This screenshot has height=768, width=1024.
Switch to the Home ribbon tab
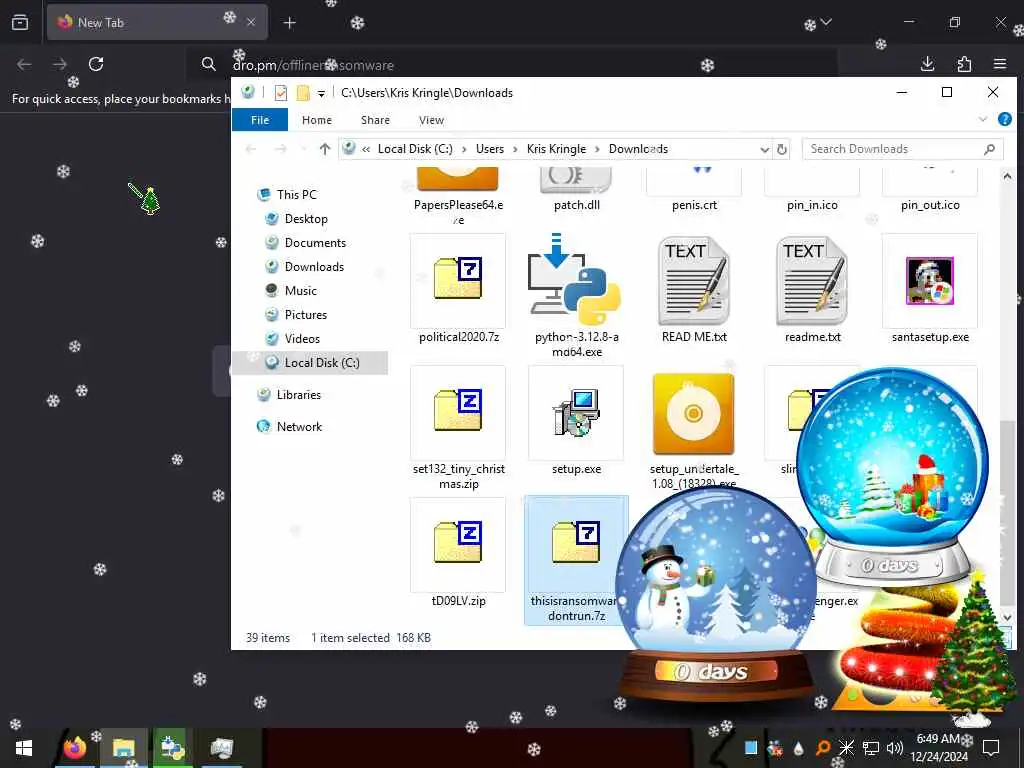click(317, 120)
